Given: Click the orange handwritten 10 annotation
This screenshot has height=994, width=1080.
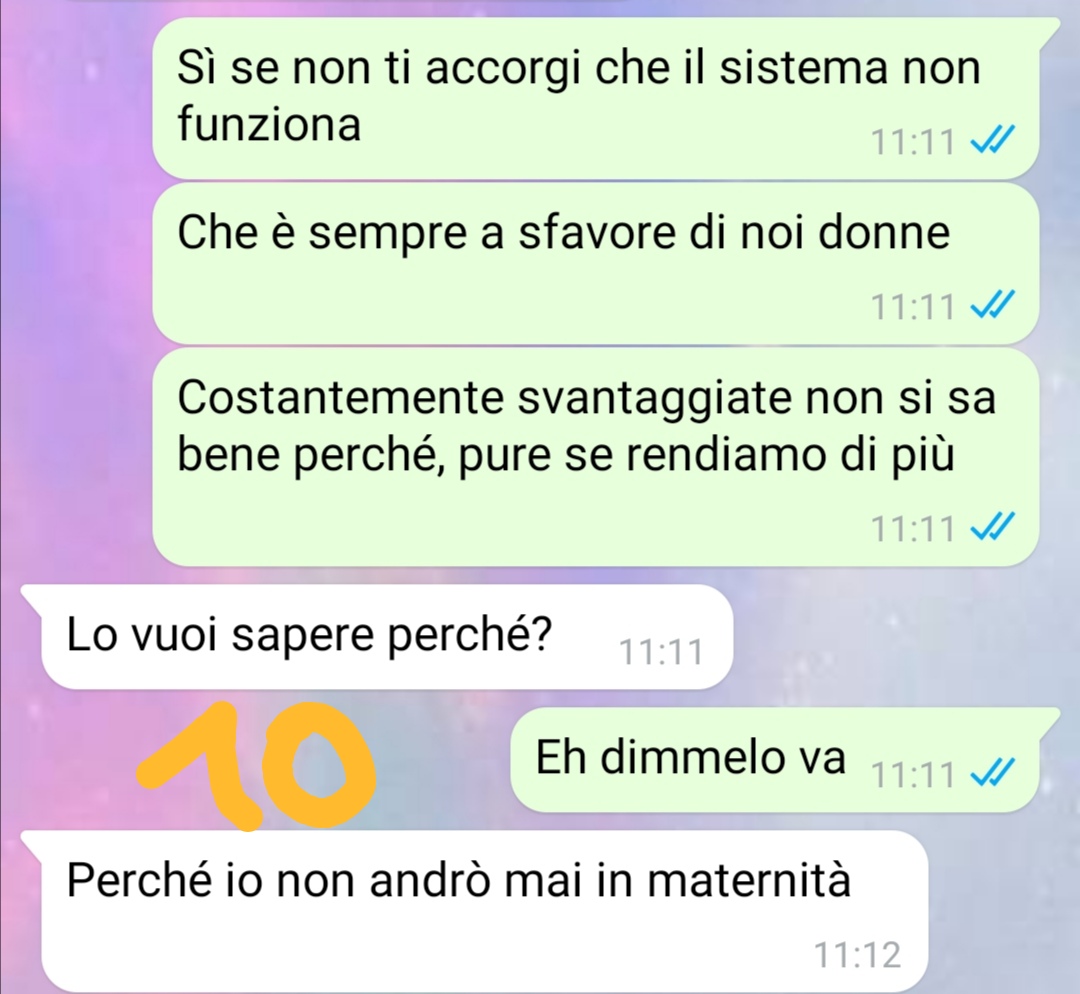Looking at the screenshot, I should coord(256,765).
